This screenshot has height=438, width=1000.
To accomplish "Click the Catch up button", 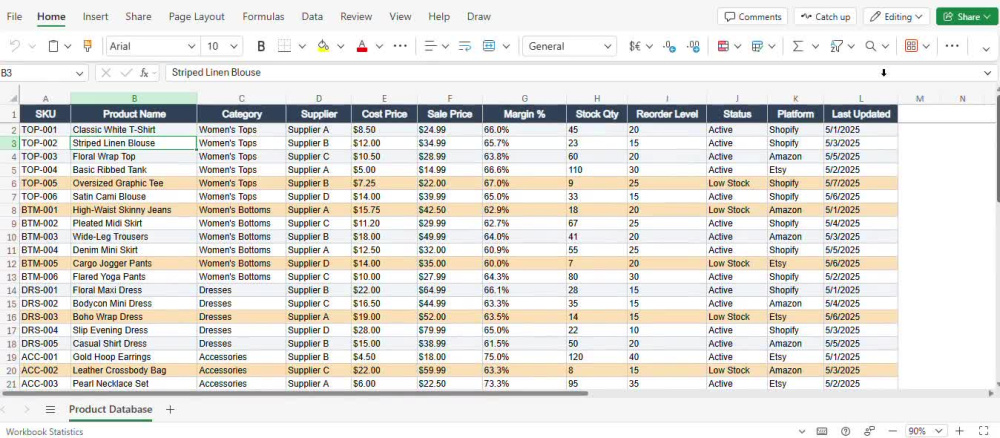I will point(825,17).
